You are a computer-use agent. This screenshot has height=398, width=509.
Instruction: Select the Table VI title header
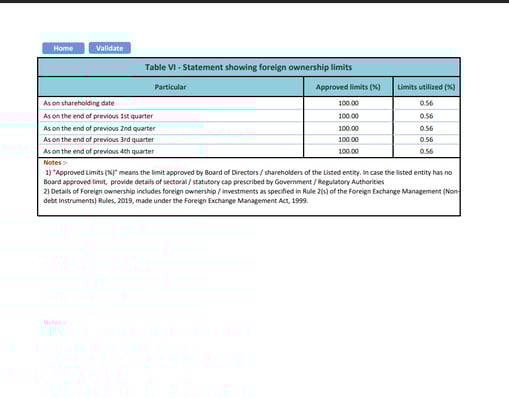pos(249,67)
